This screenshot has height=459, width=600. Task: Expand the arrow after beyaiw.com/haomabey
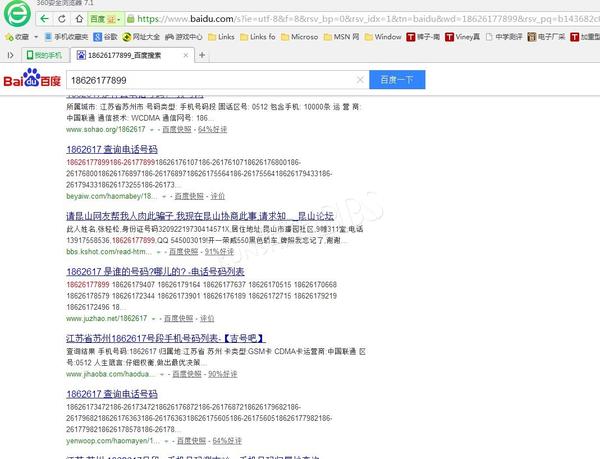164,197
